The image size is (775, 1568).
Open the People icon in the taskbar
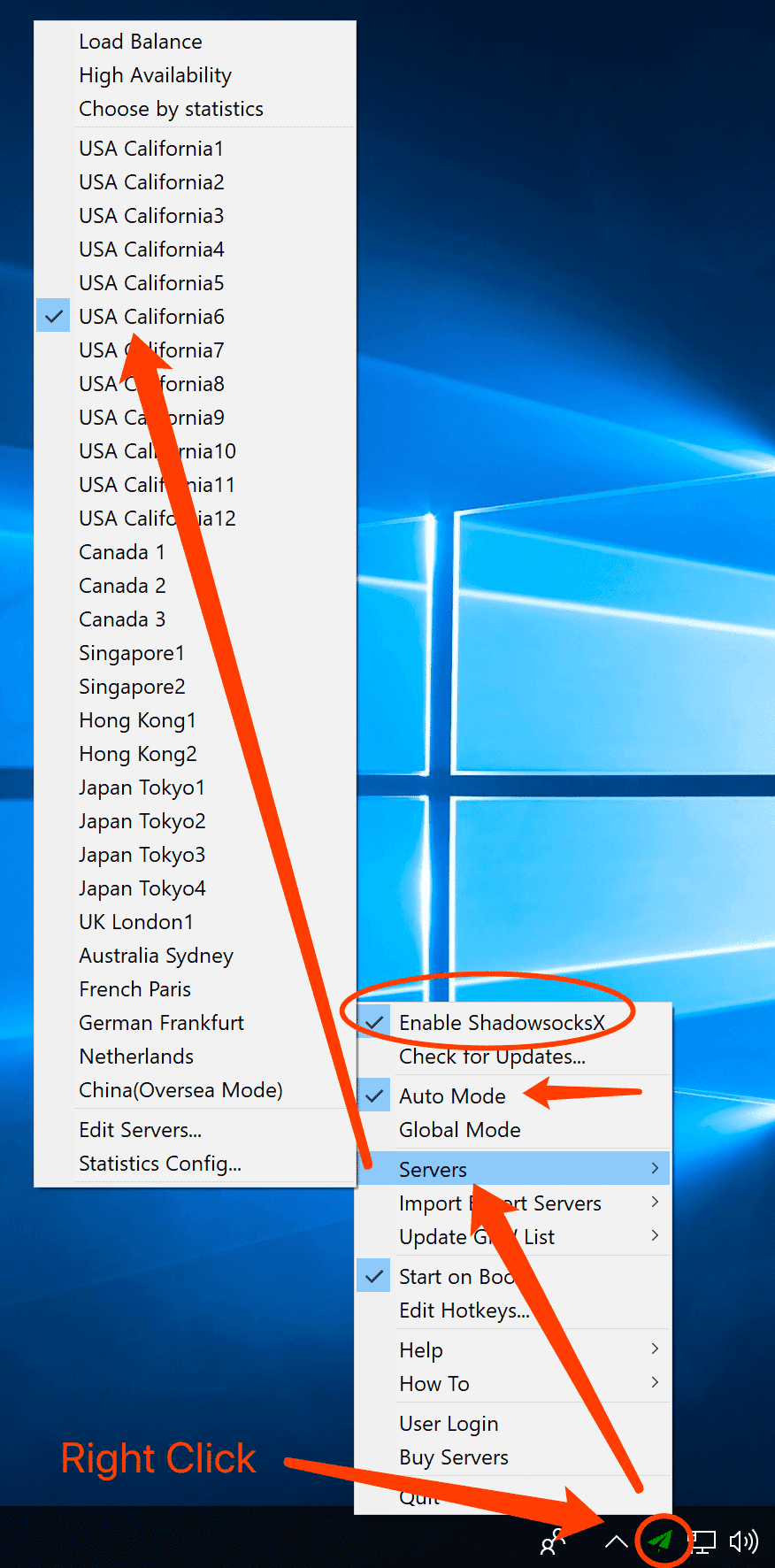552,1542
